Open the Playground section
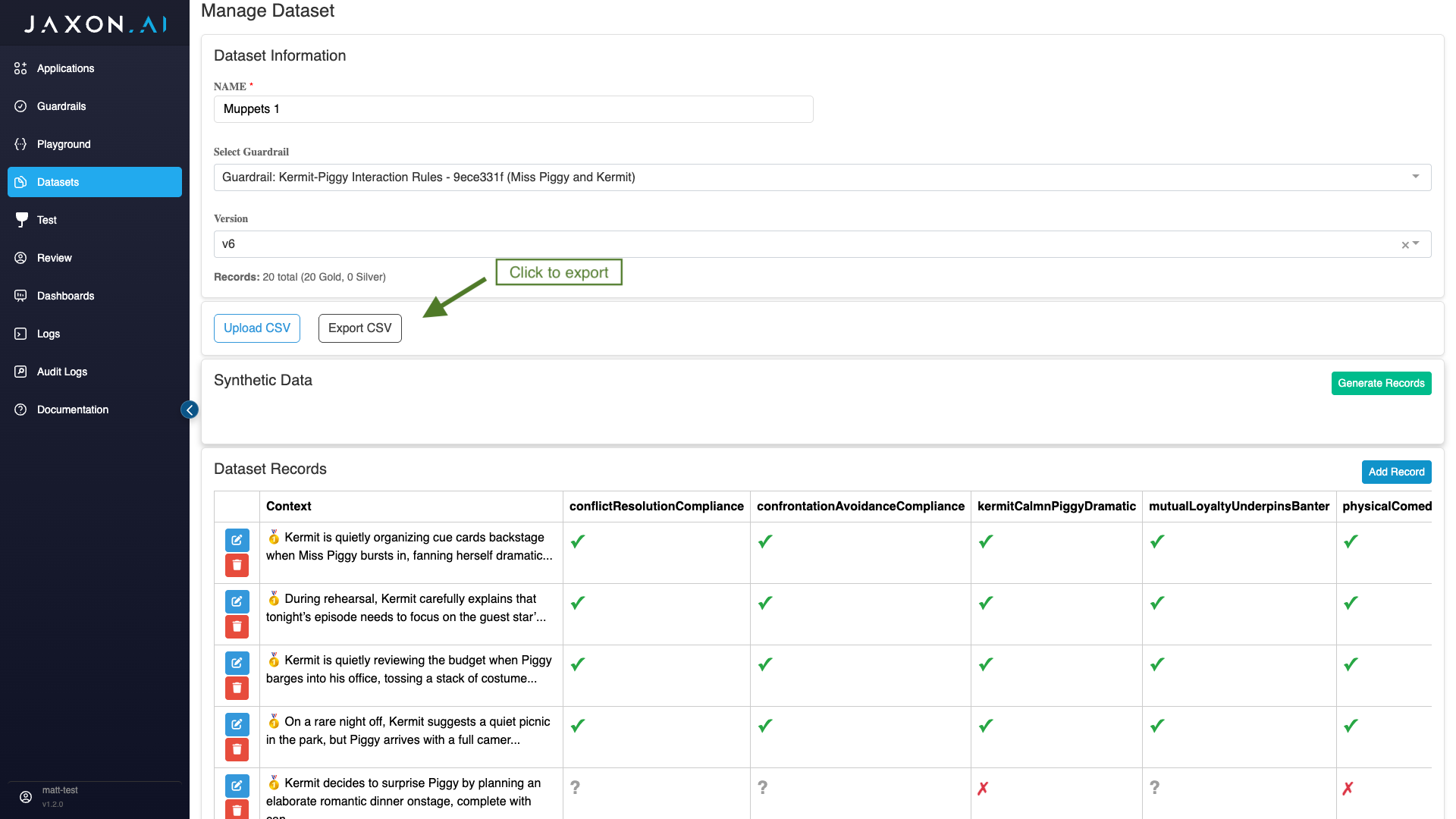Image resolution: width=1456 pixels, height=819 pixels. coord(63,144)
